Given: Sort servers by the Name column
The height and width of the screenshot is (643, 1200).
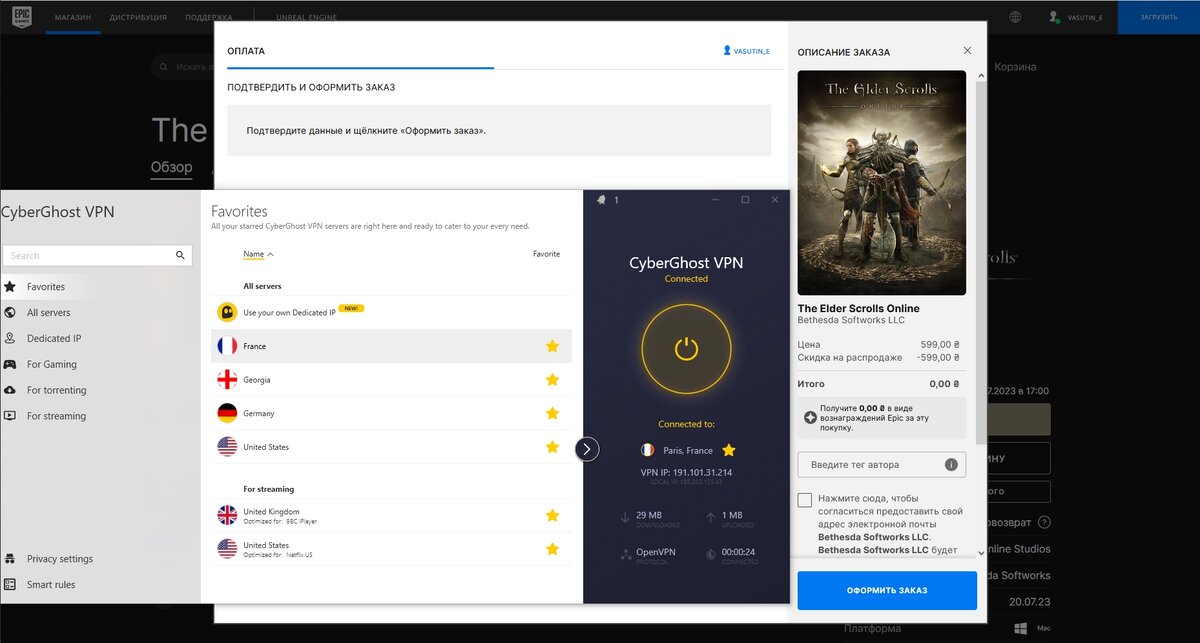Looking at the screenshot, I should point(258,254).
